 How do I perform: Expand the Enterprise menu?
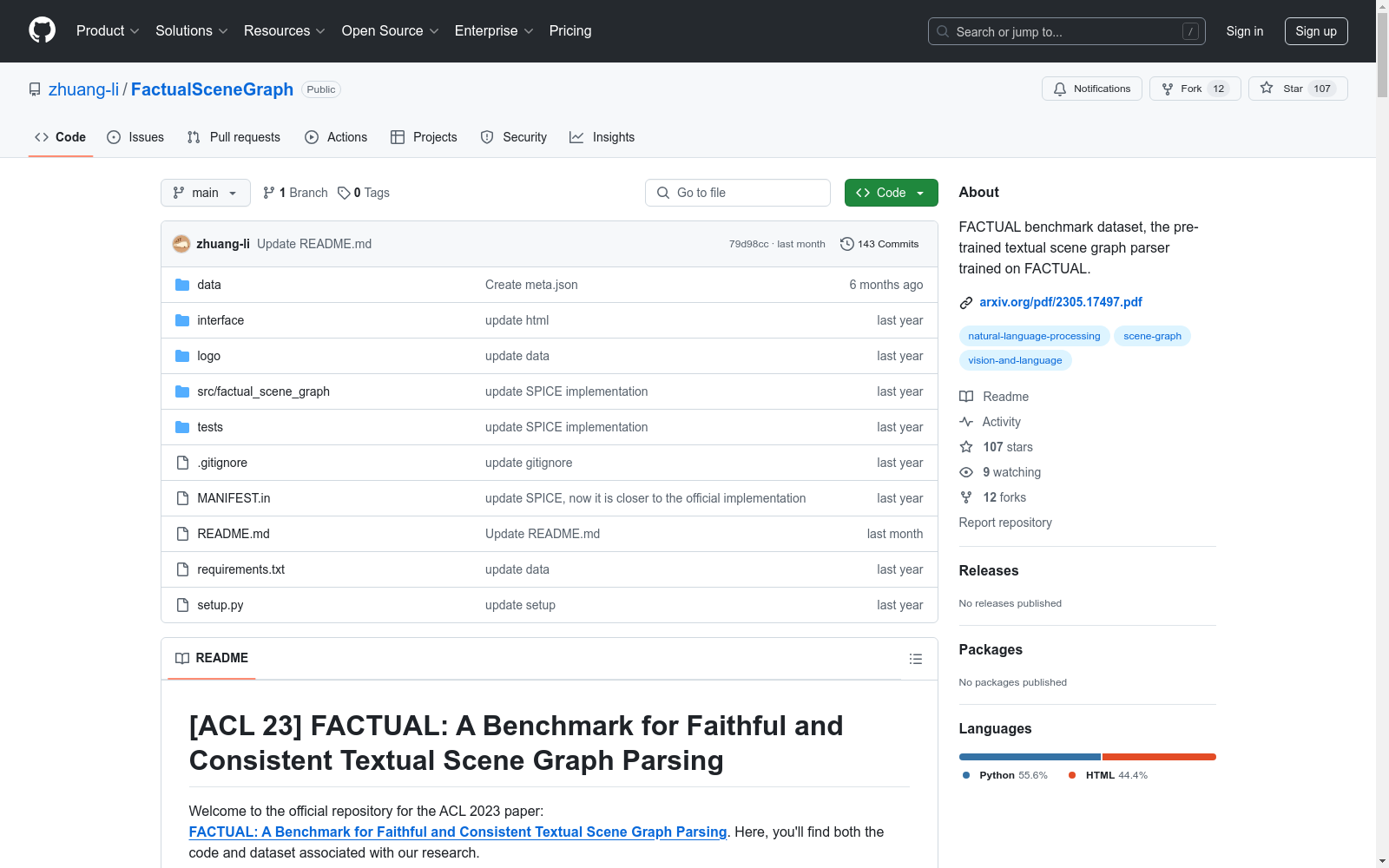pyautogui.click(x=494, y=31)
